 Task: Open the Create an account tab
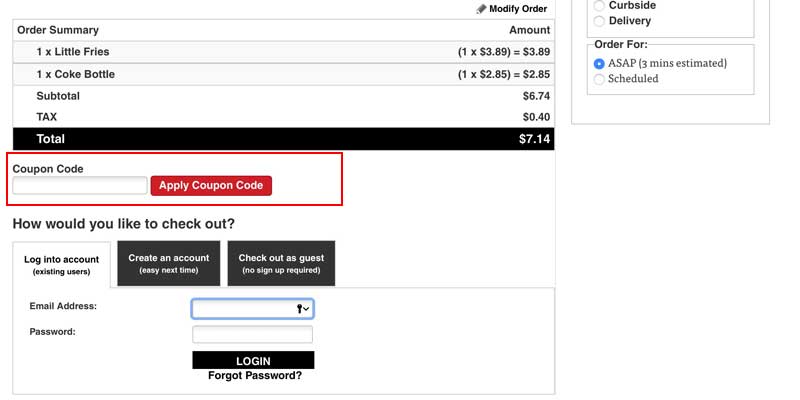(x=169, y=264)
